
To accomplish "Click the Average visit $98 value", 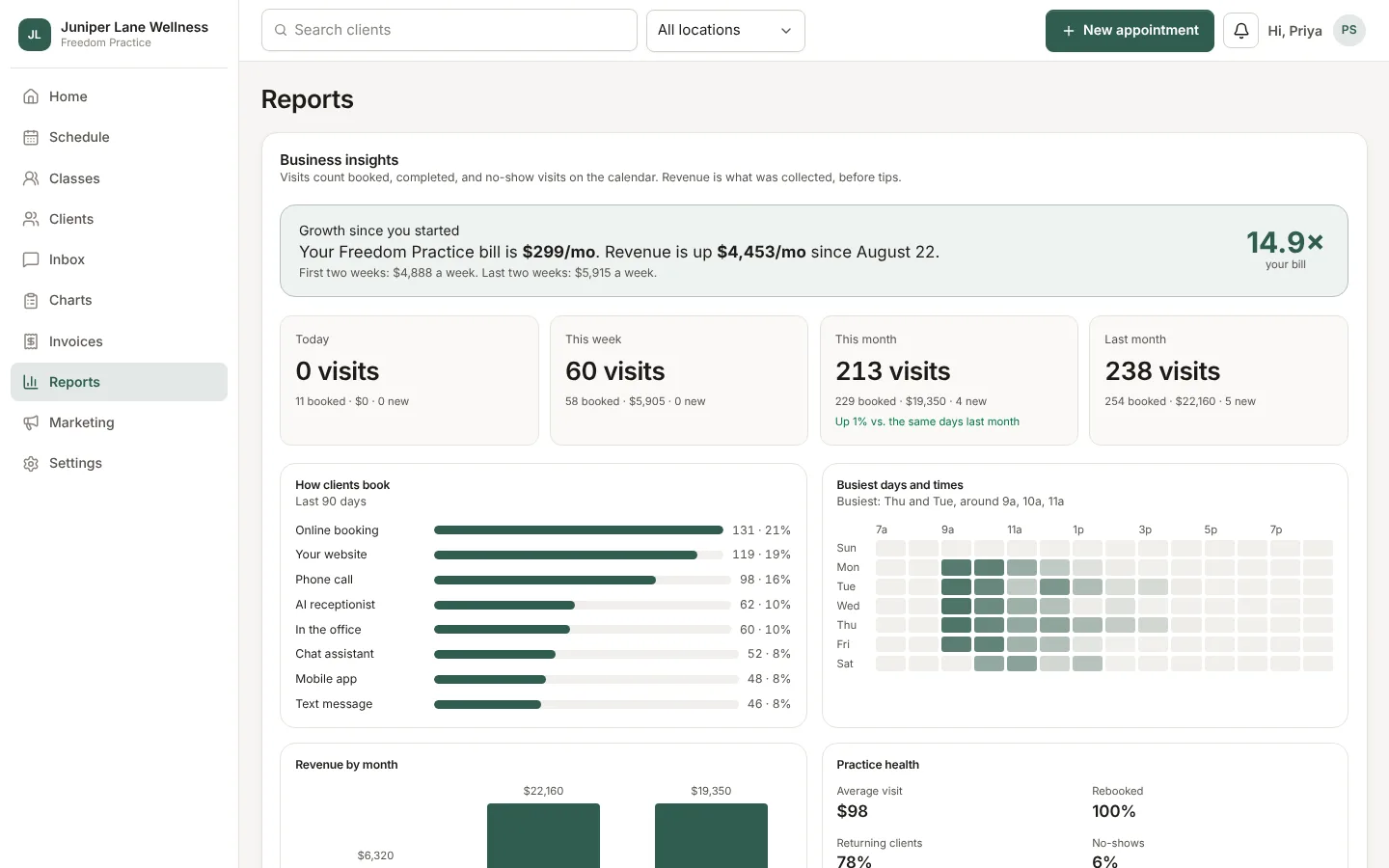I will pos(853,811).
